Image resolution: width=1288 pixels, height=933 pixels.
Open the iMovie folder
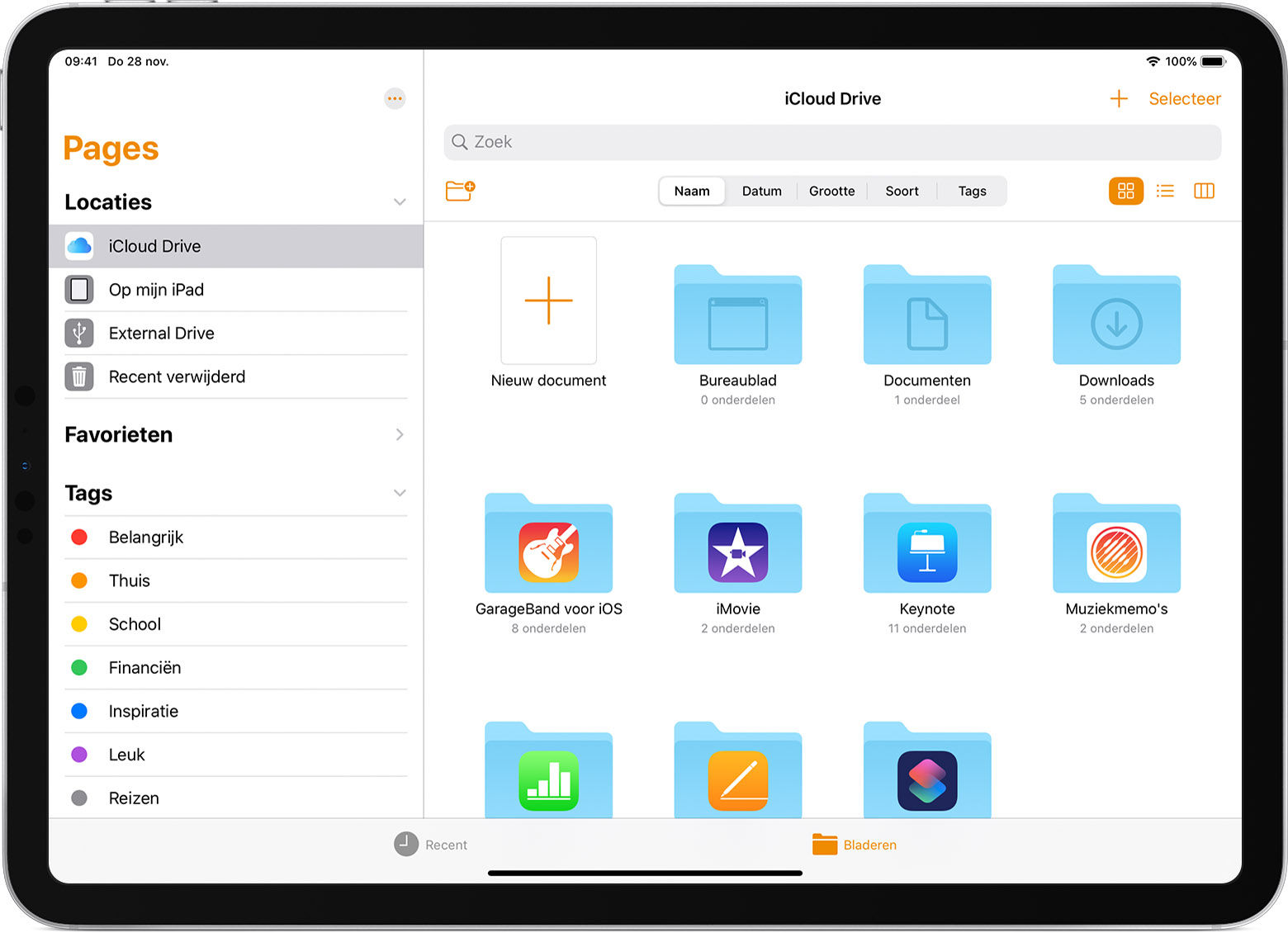point(738,543)
